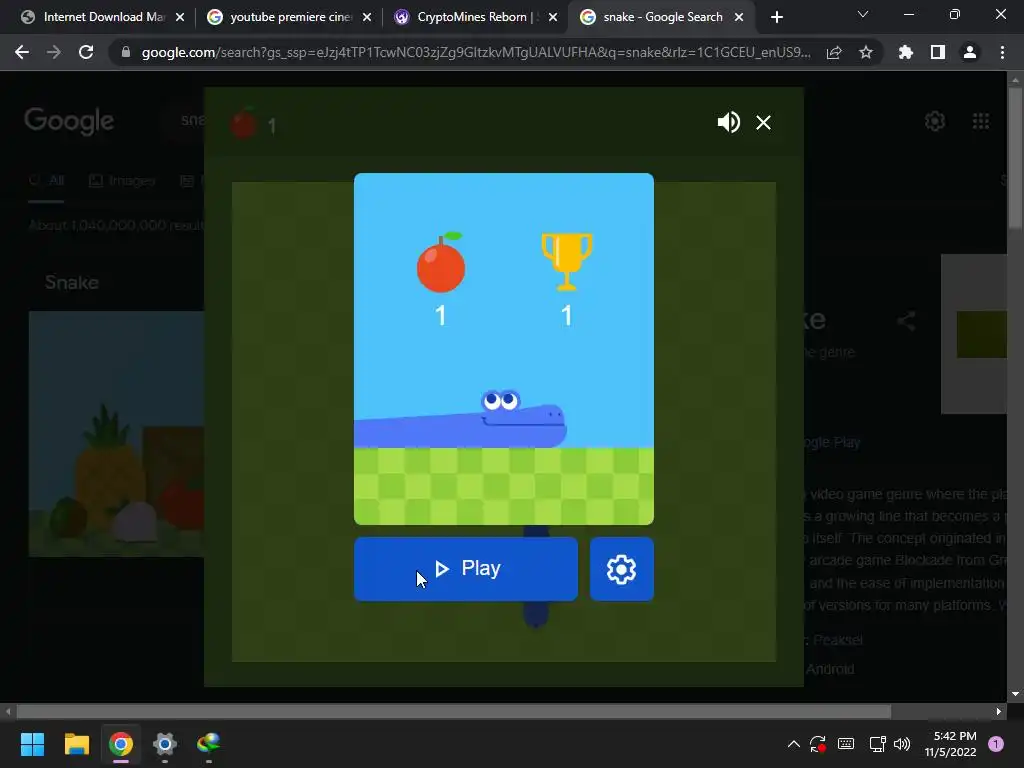
Task: Open Chrome extensions puzzle icon
Action: point(905,52)
